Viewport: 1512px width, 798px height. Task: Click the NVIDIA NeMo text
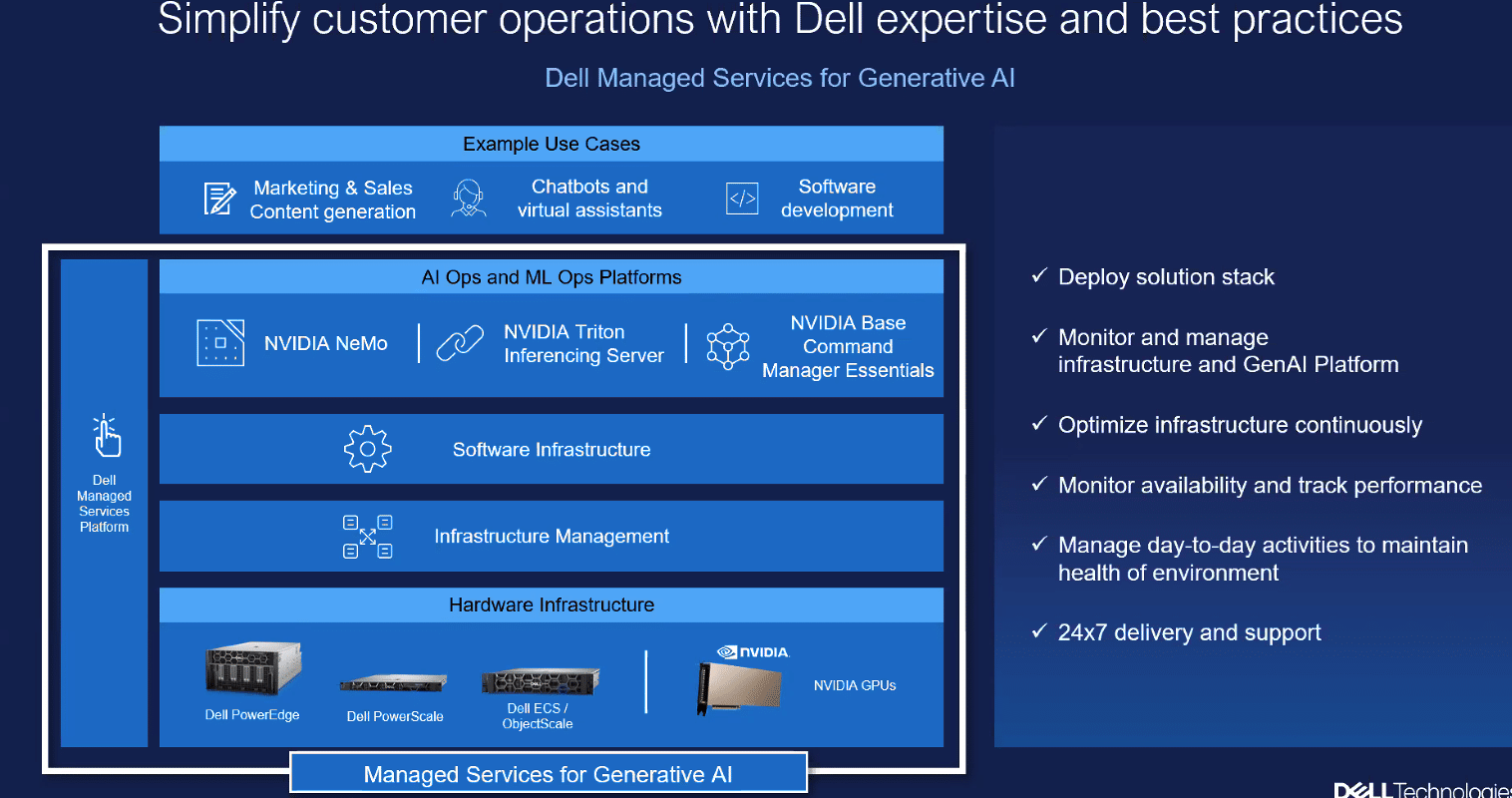(x=326, y=343)
